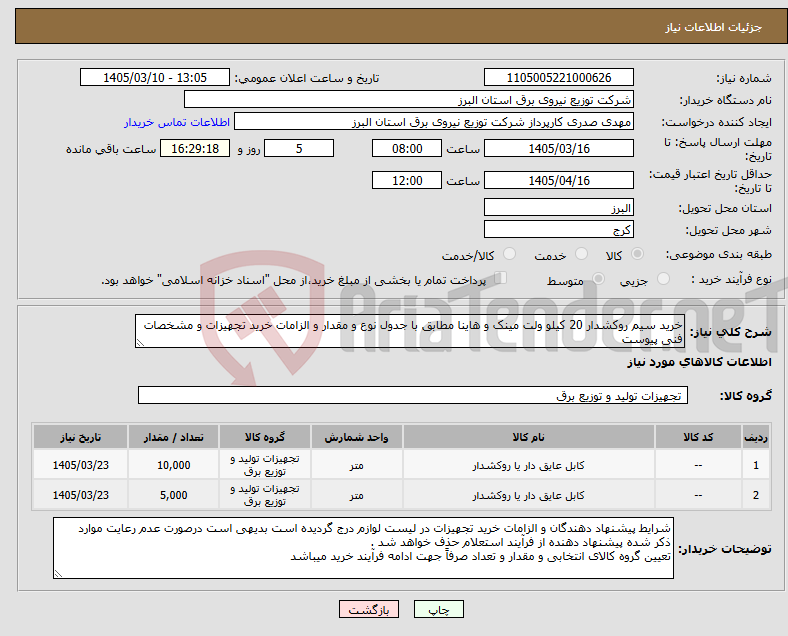Click remaining time field 16:29:18

pyautogui.click(x=195, y=148)
